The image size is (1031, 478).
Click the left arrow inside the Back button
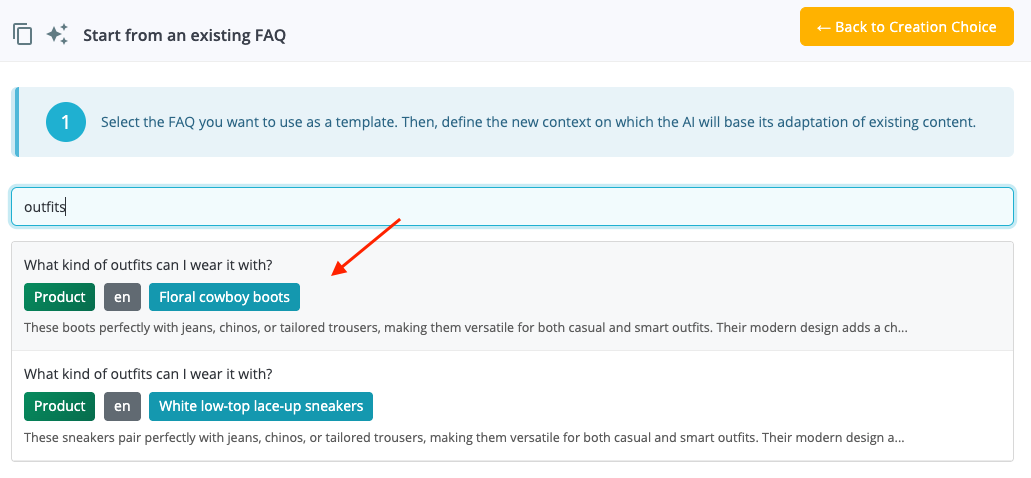[x=824, y=27]
